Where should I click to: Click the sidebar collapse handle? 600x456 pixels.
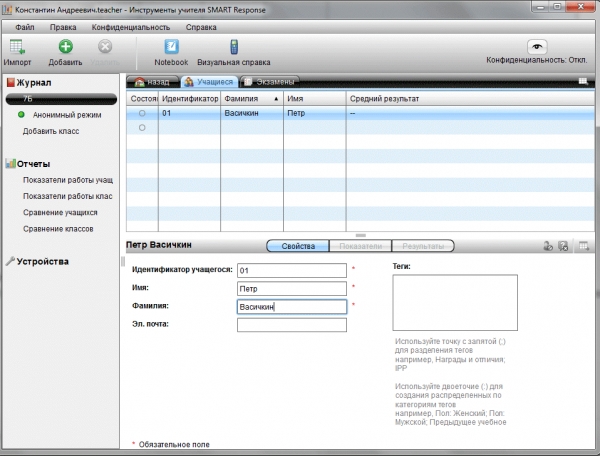pos(123,261)
